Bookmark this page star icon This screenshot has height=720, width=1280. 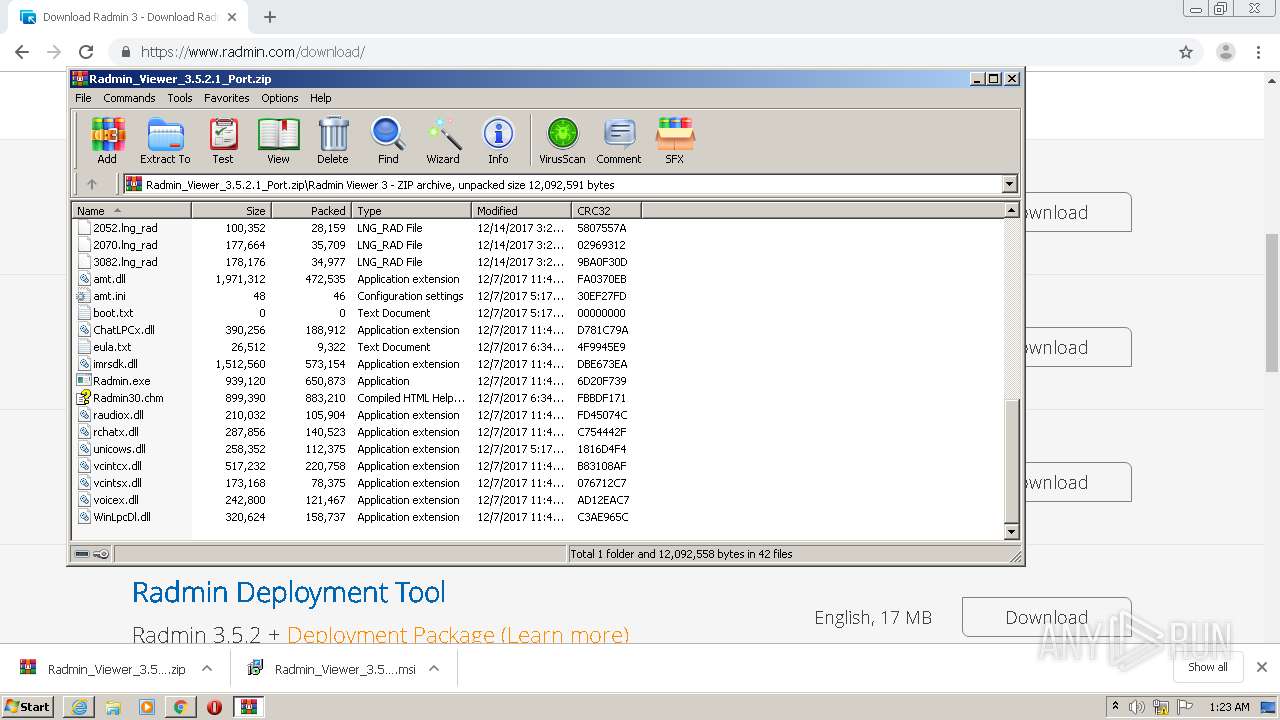[1186, 52]
